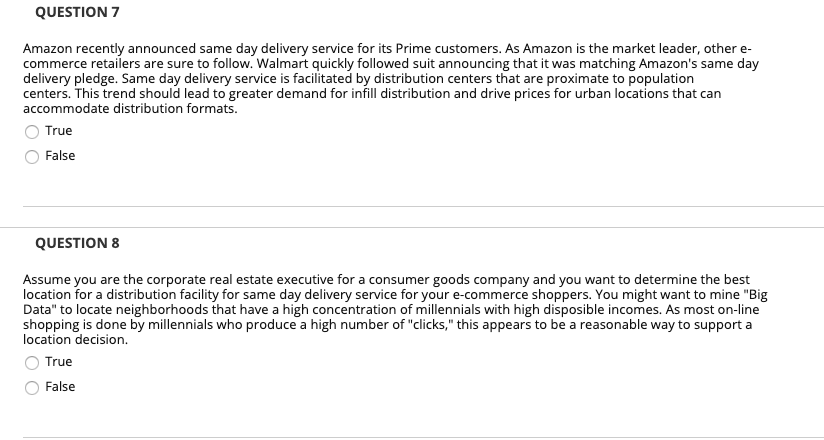
Task: Select False radio button for Question 8
Action: click(x=32, y=387)
